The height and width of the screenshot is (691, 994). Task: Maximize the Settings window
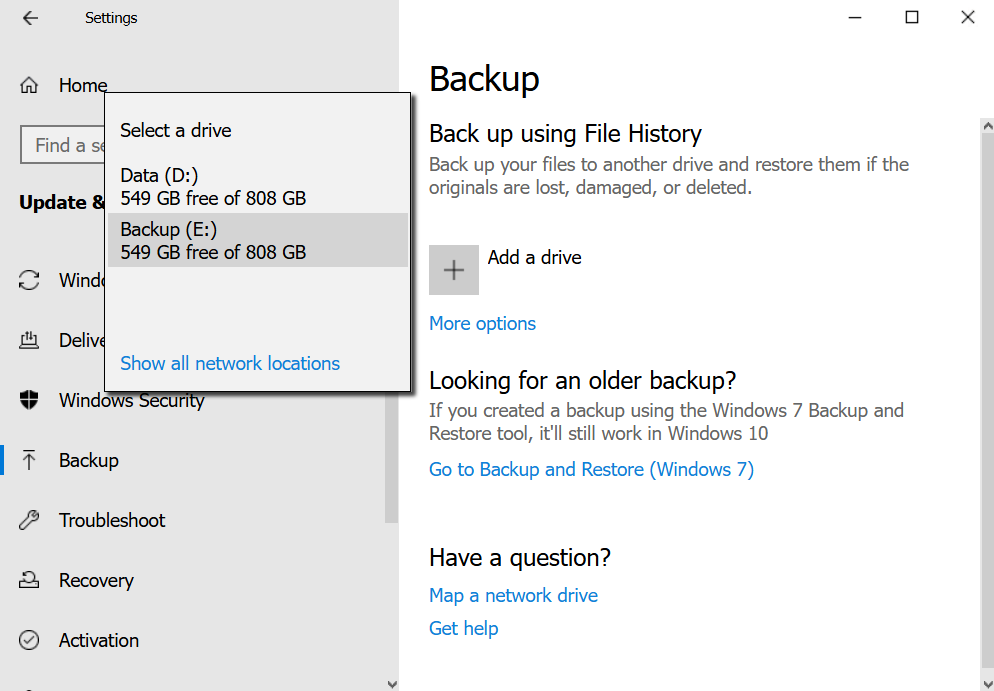click(x=912, y=17)
